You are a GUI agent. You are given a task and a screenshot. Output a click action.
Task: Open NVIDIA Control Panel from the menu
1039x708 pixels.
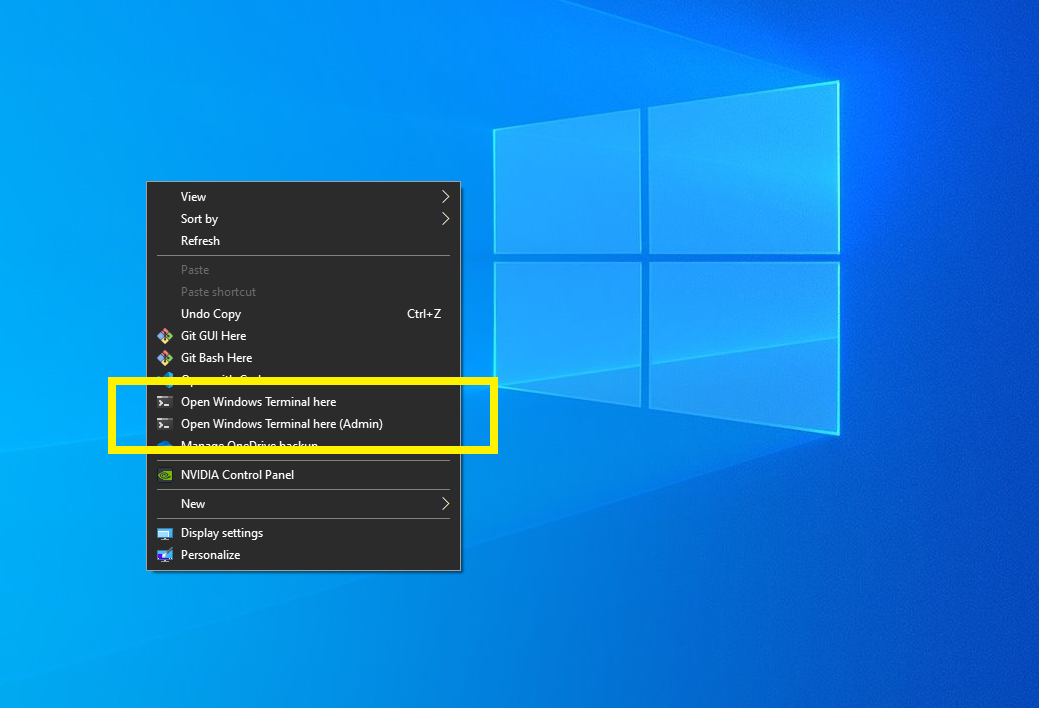(303, 475)
